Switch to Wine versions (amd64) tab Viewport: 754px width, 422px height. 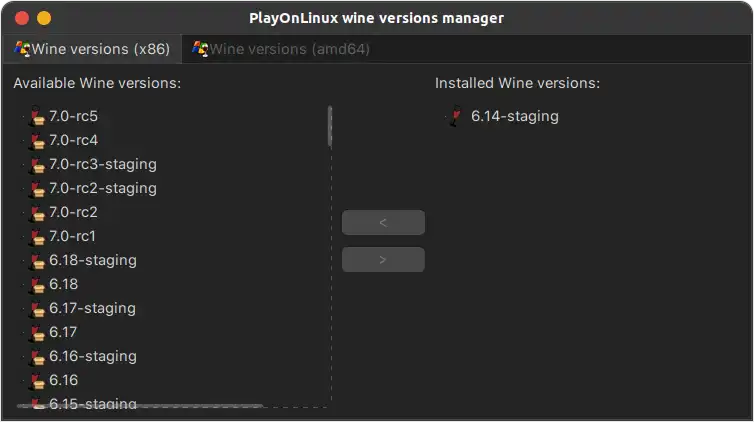coord(281,49)
